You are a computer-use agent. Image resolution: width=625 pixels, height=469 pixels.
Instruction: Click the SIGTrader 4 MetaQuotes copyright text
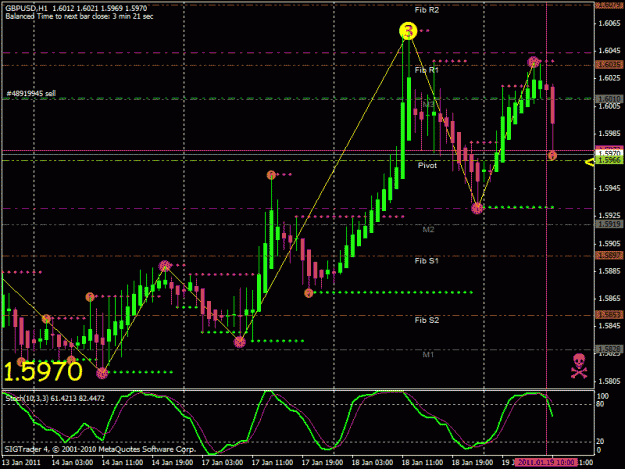[x=100, y=449]
